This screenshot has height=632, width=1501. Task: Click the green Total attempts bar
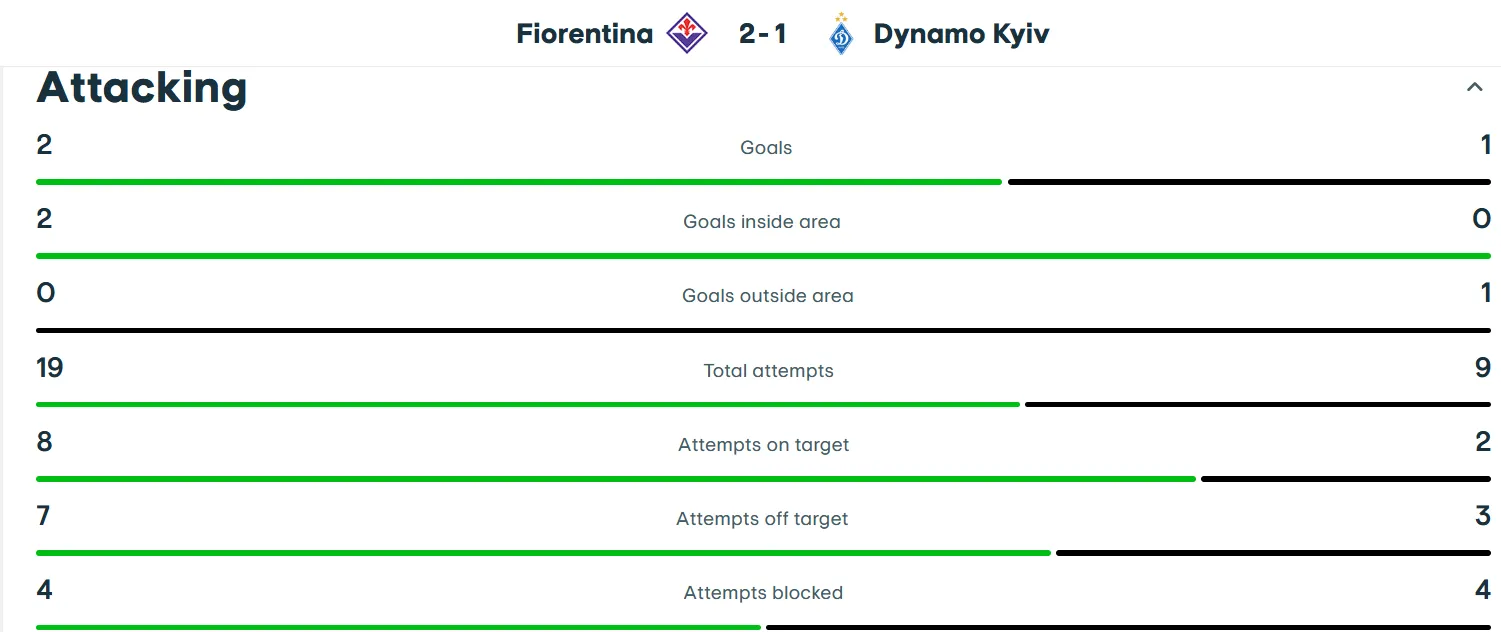(527, 404)
